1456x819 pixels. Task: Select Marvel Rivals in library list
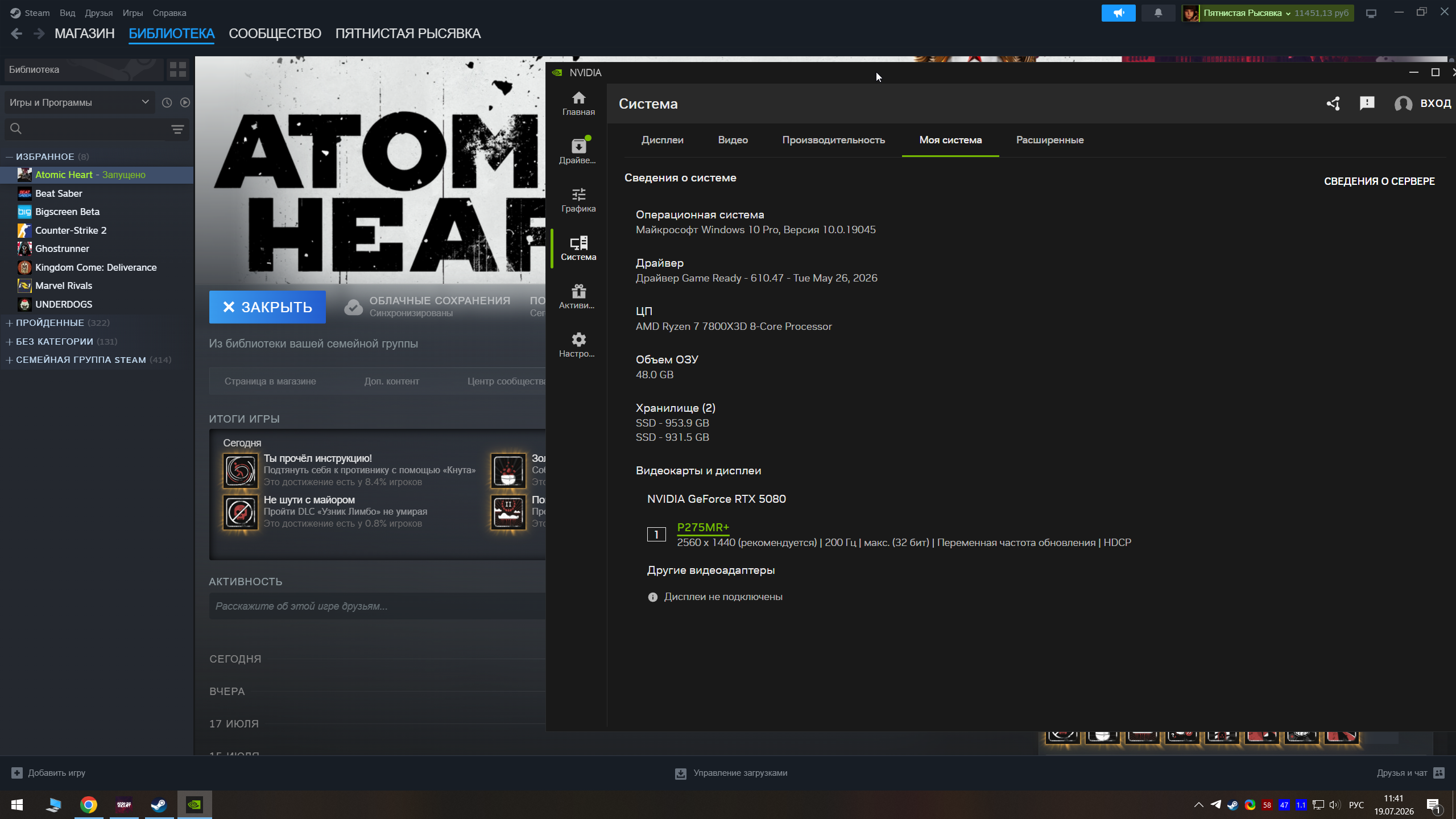point(97,286)
